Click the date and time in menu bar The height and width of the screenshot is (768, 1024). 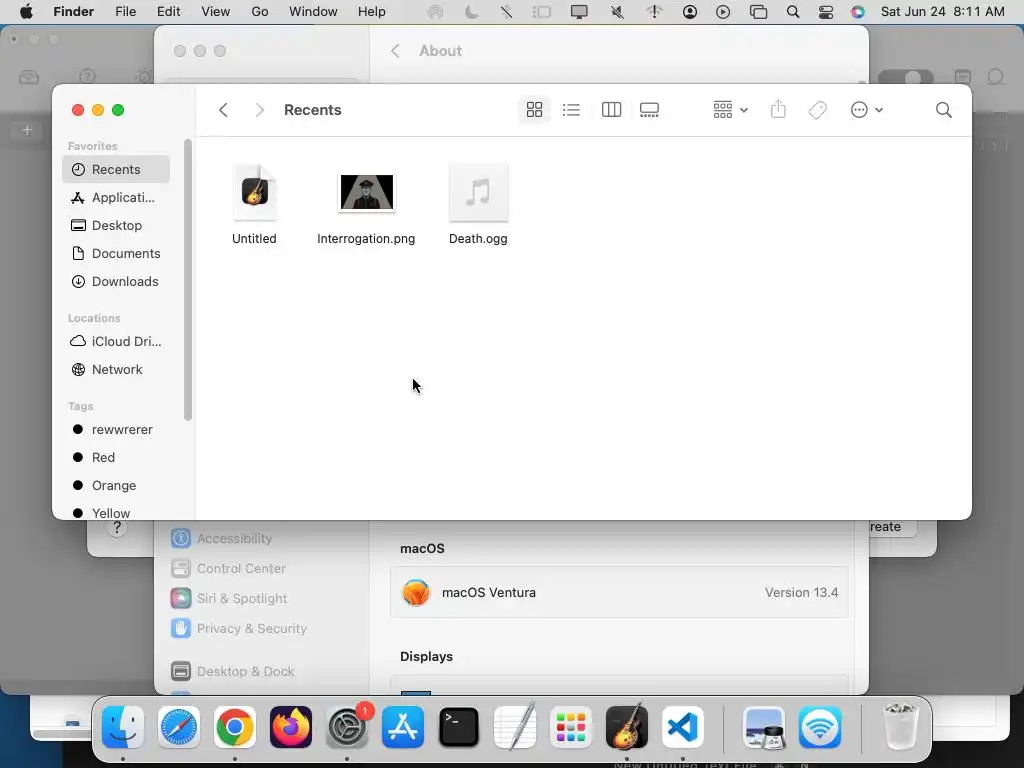942,12
